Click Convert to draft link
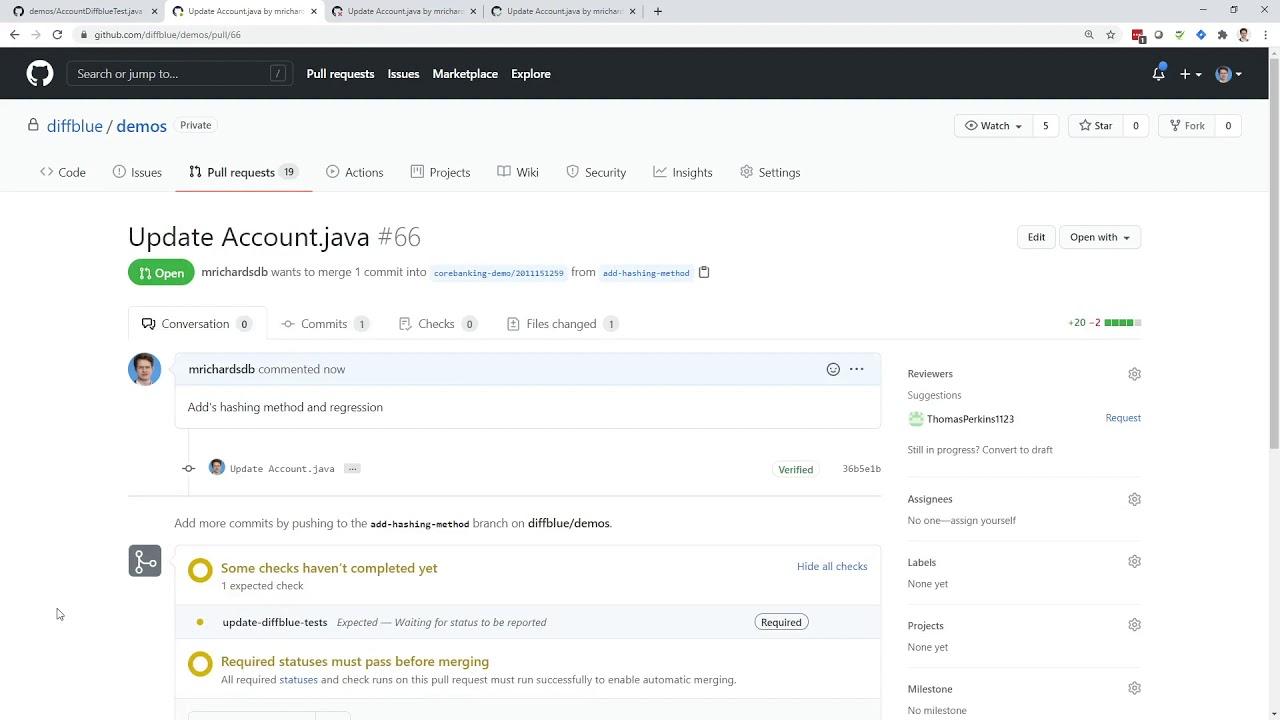The image size is (1280, 720). (1017, 450)
